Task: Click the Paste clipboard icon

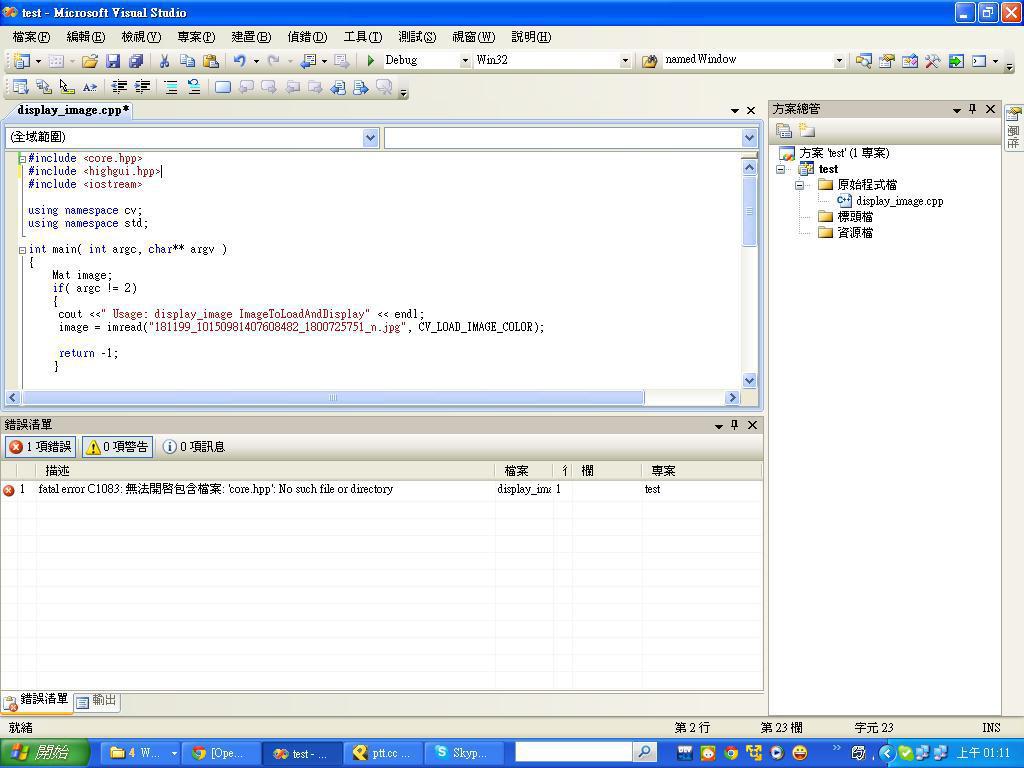Action: (x=210, y=61)
